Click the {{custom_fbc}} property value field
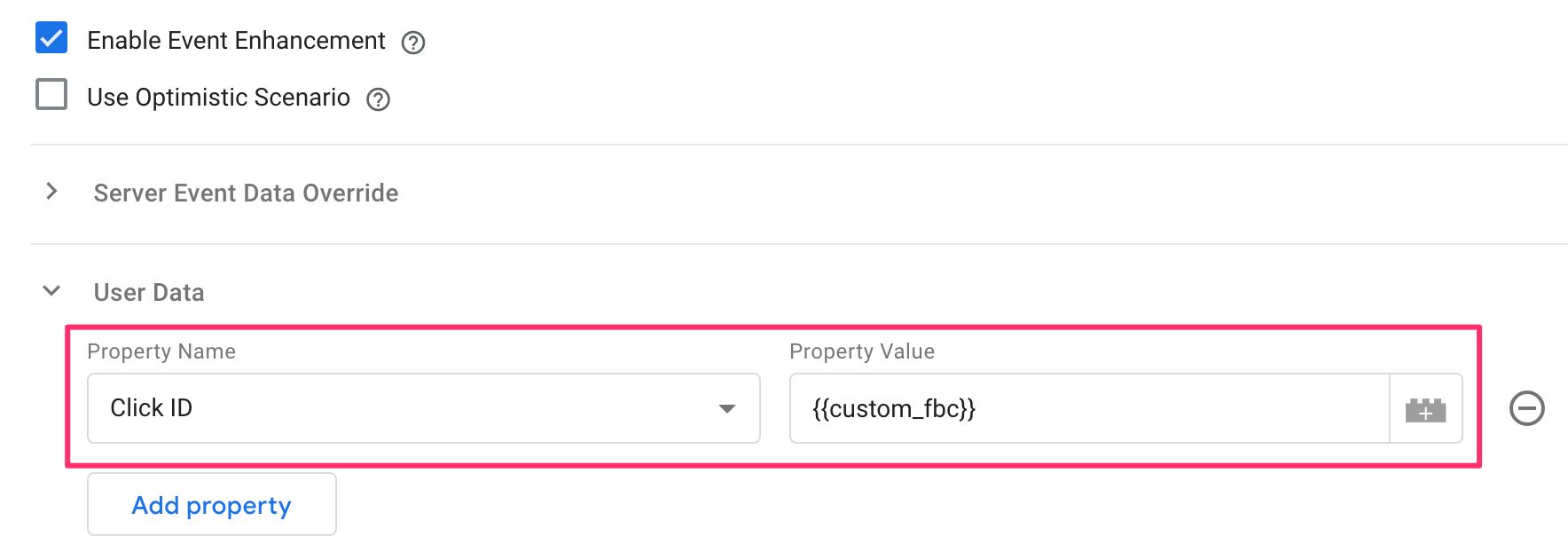1568x552 pixels. 1089,408
